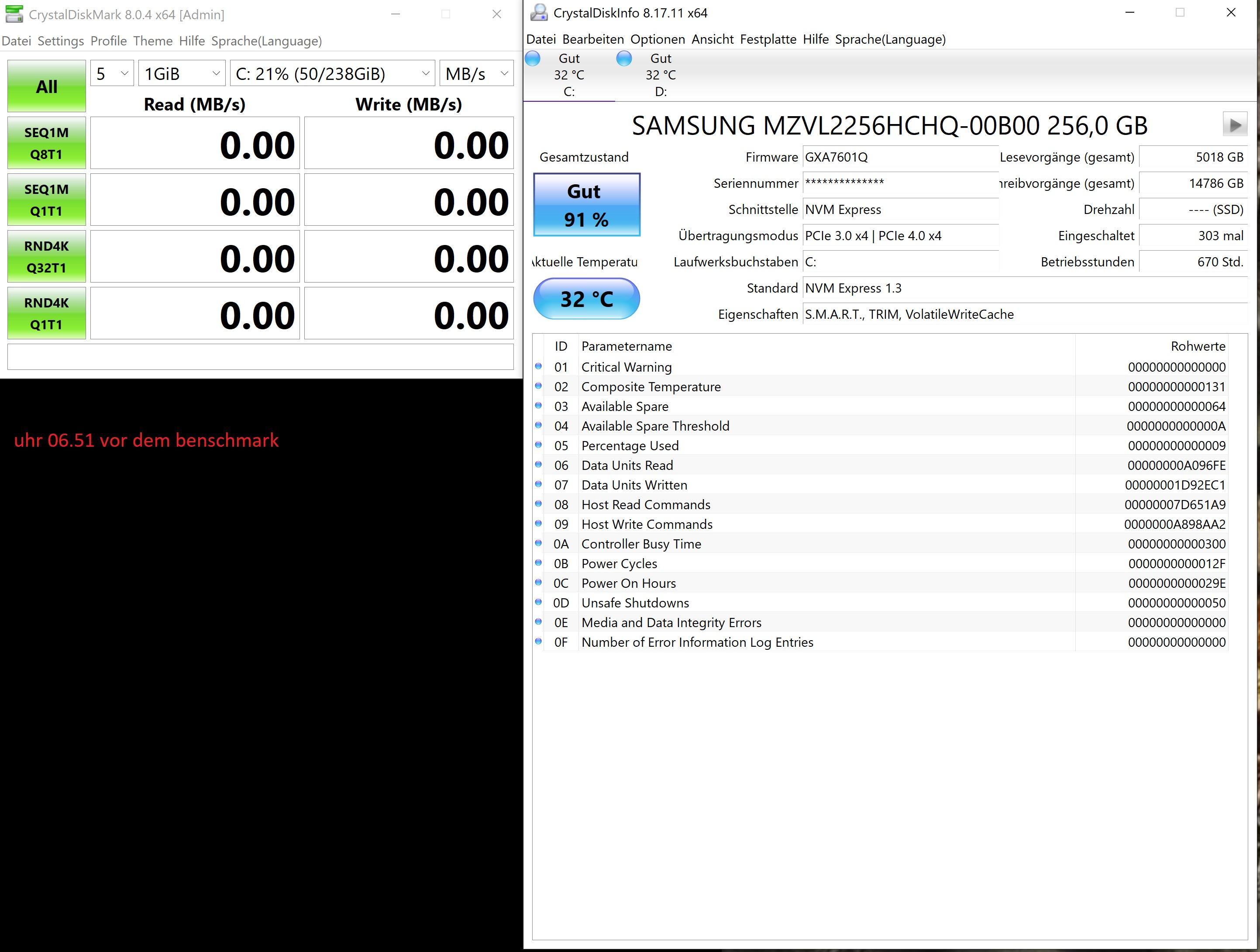Open Settings menu in CrystalDiskMark
The height and width of the screenshot is (952, 1260).
61,41
